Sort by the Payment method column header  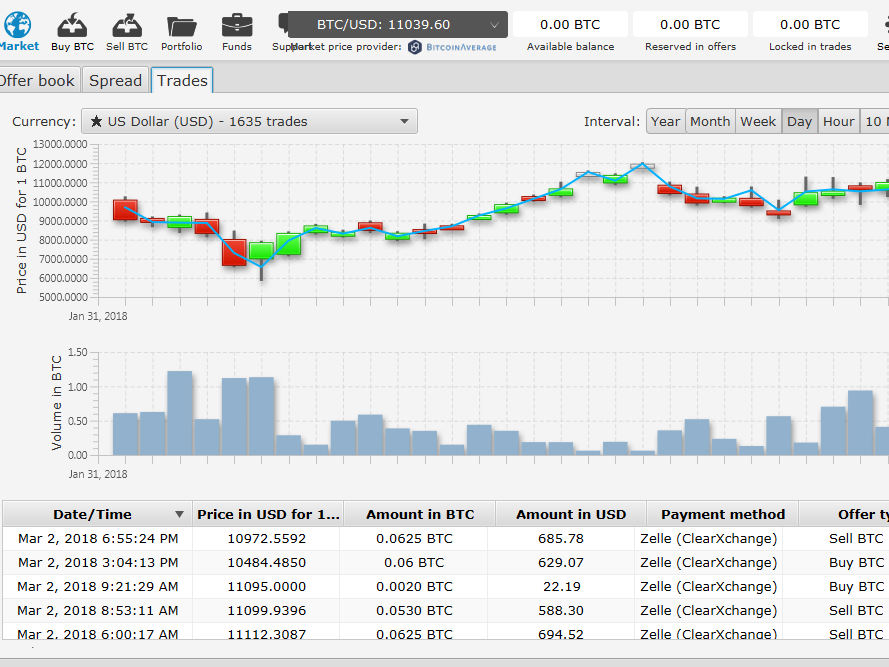pos(723,514)
